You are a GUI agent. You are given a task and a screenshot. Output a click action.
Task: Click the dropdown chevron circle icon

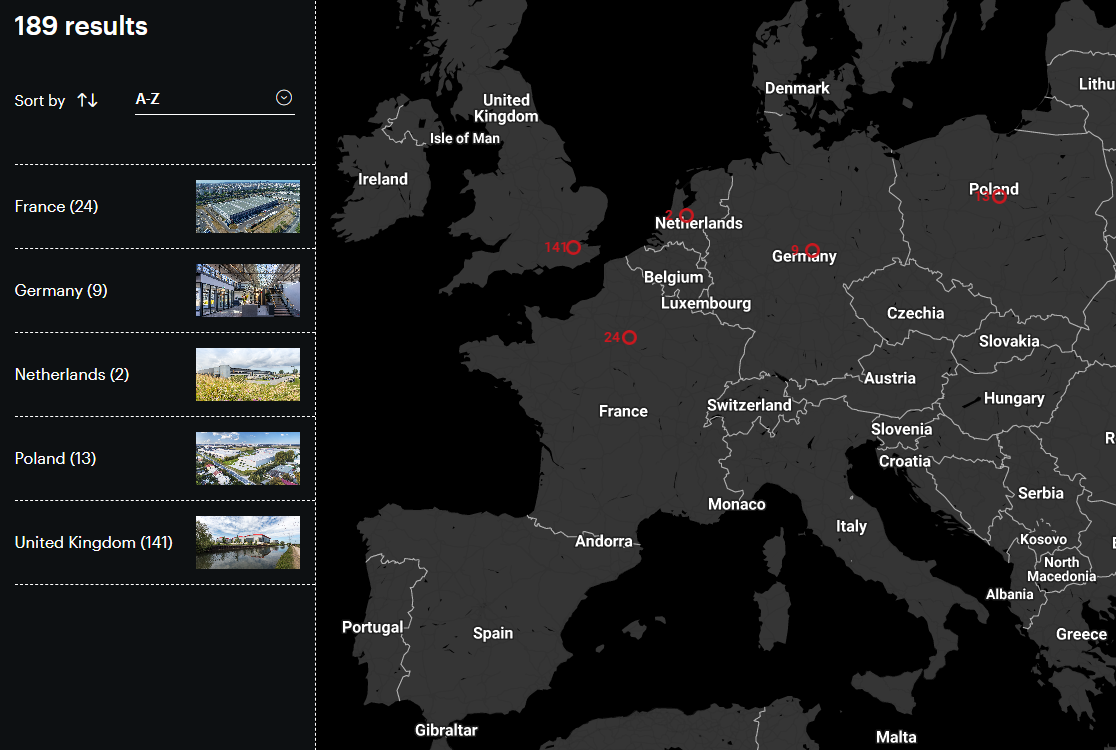pyautogui.click(x=284, y=98)
